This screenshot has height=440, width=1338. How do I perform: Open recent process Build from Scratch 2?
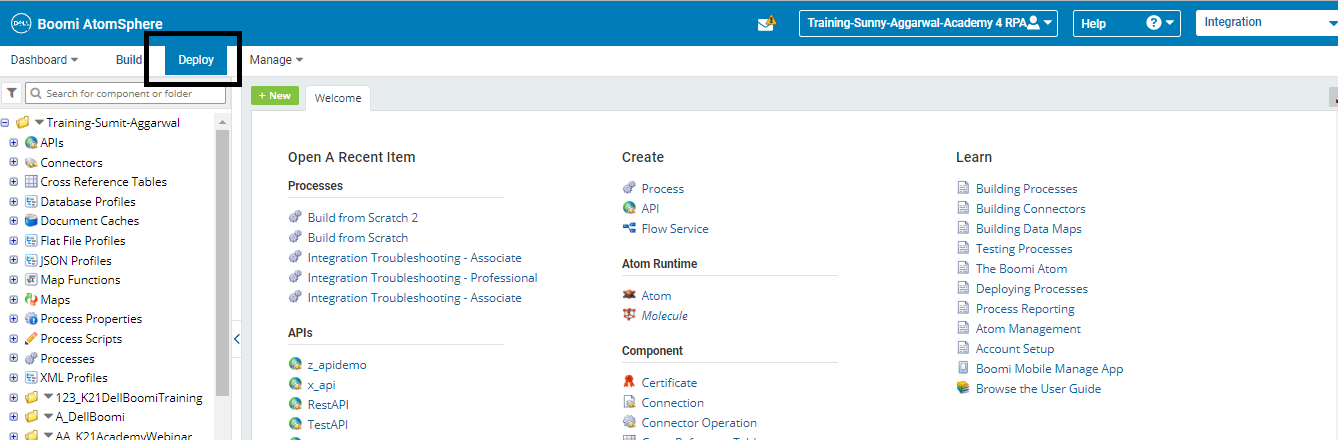[363, 218]
